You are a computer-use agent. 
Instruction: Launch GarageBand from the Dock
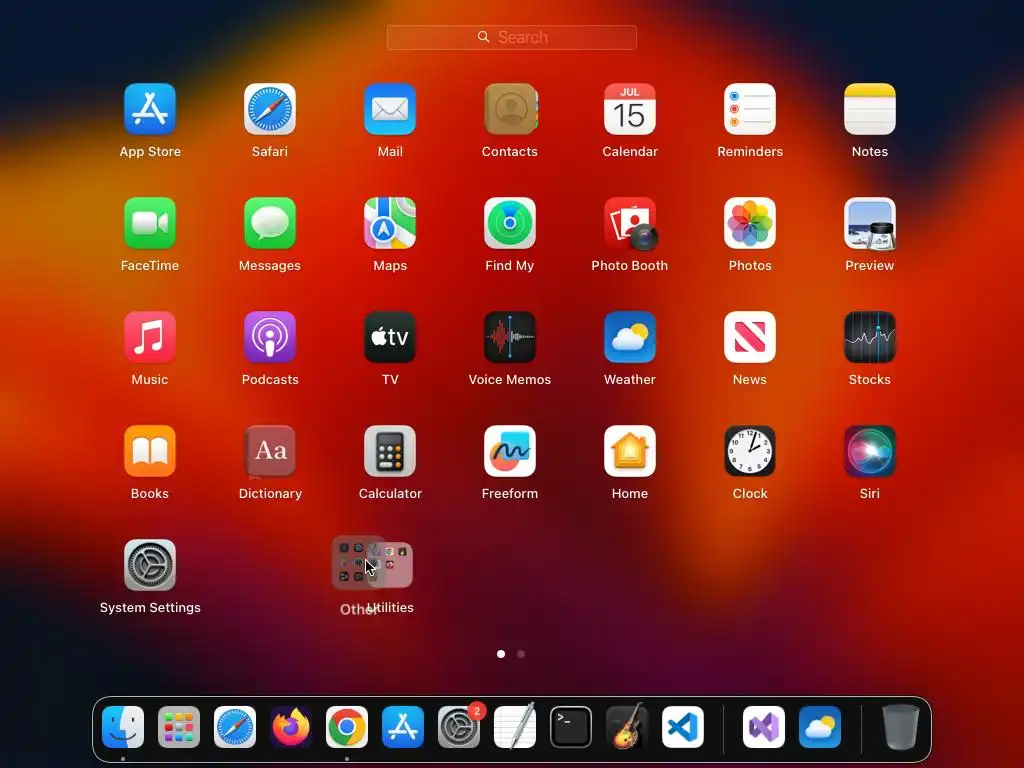point(627,727)
